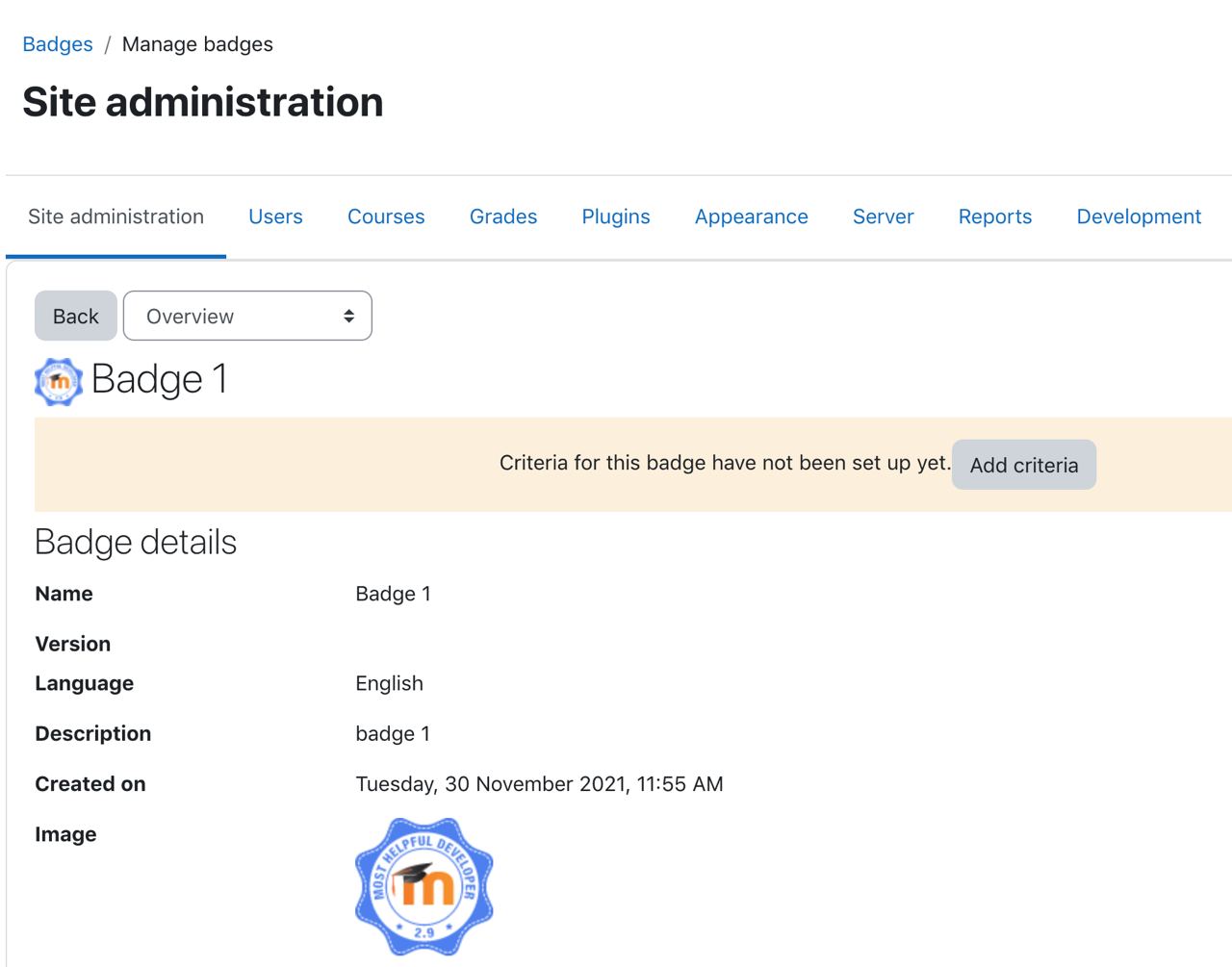Select the Manage badges breadcrumb text
This screenshot has width=1232, height=967.
pyautogui.click(x=197, y=44)
